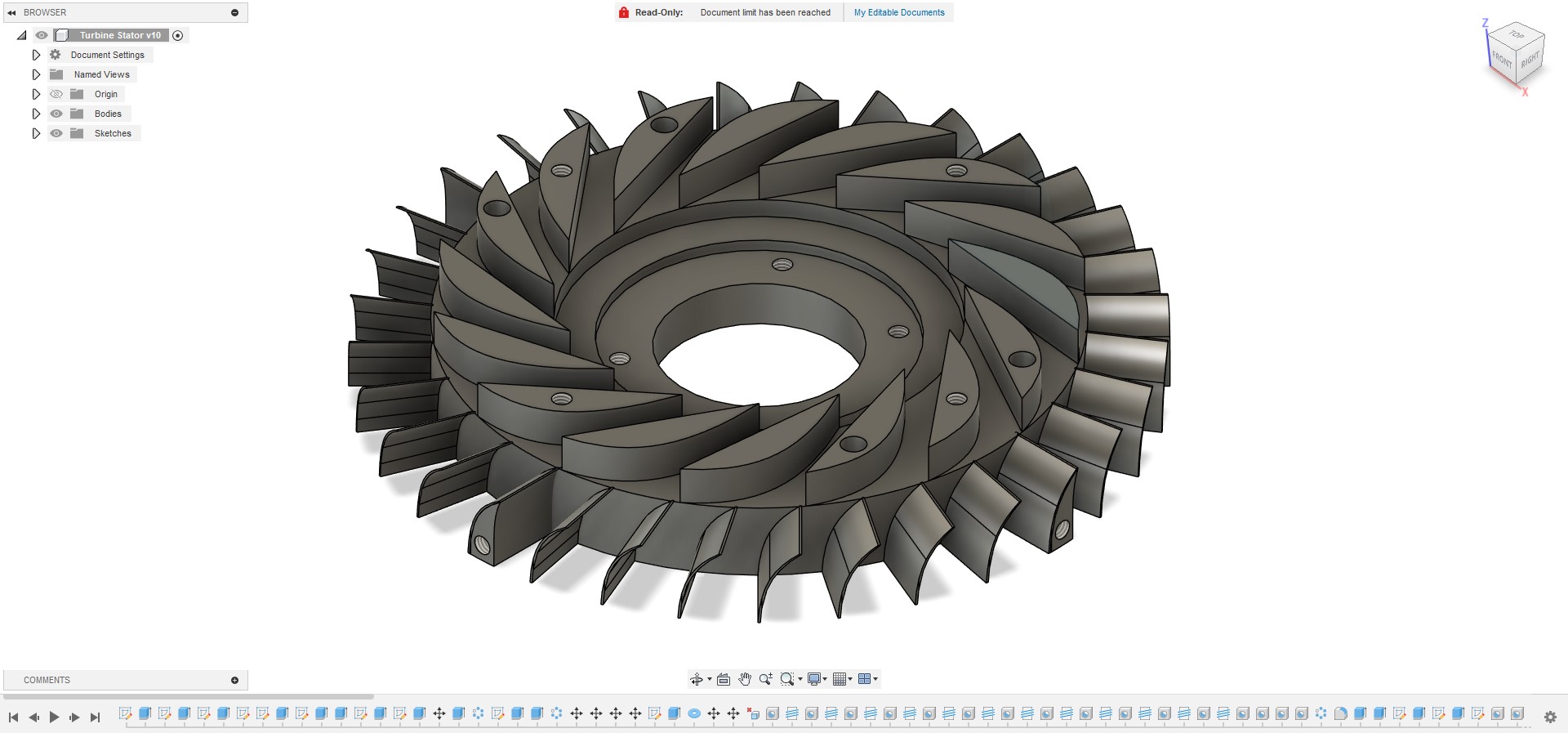1568x733 pixels.
Task: Open the Grid and Snaps dropdown arrow
Action: [x=850, y=679]
